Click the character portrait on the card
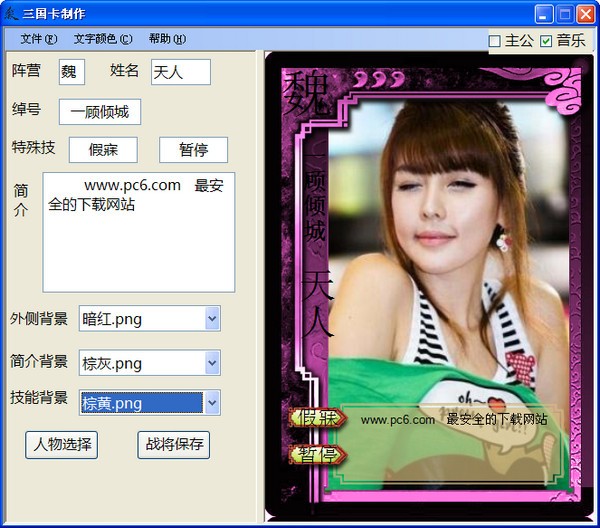This screenshot has width=600, height=528. [450, 250]
